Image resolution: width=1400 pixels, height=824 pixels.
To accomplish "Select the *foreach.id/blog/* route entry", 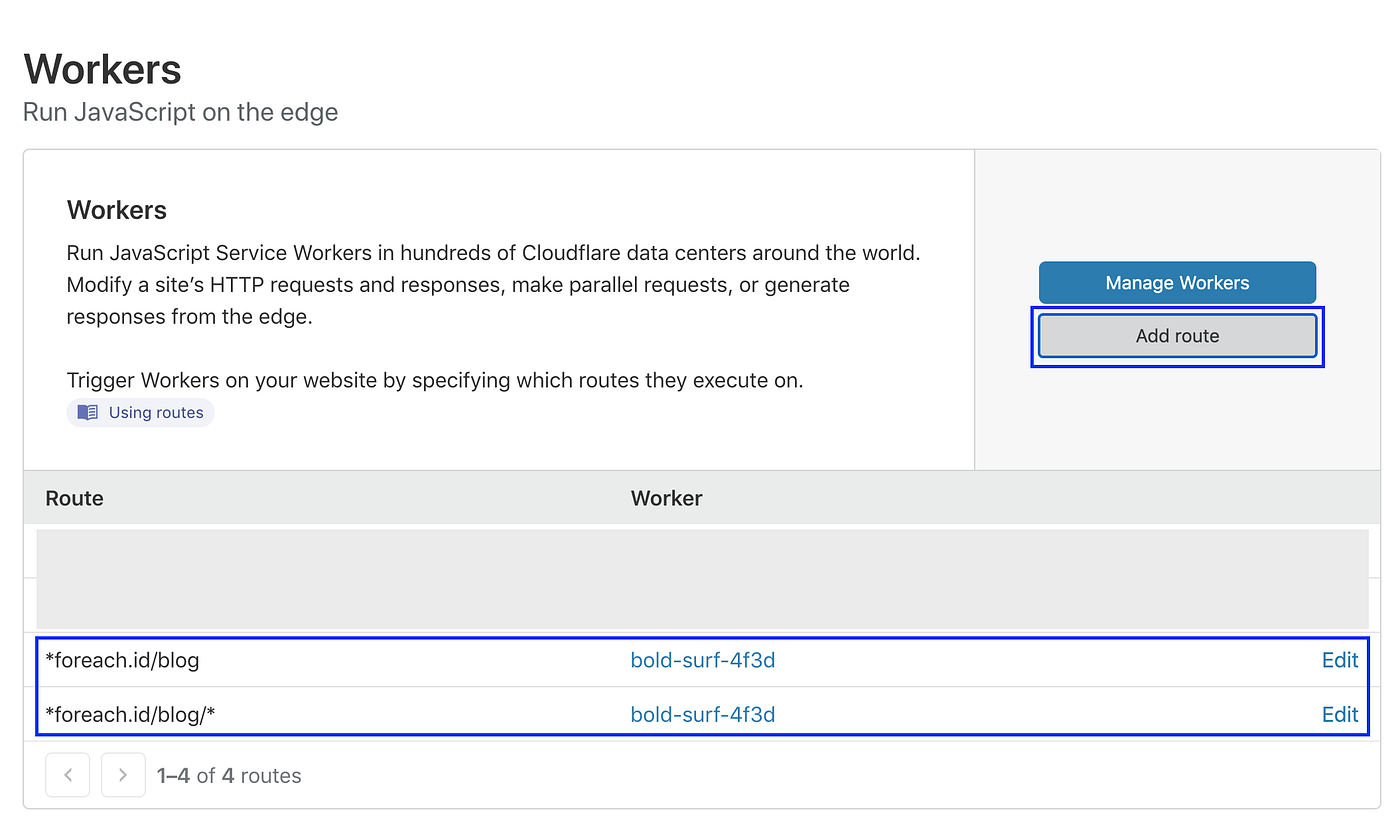I will 130,714.
